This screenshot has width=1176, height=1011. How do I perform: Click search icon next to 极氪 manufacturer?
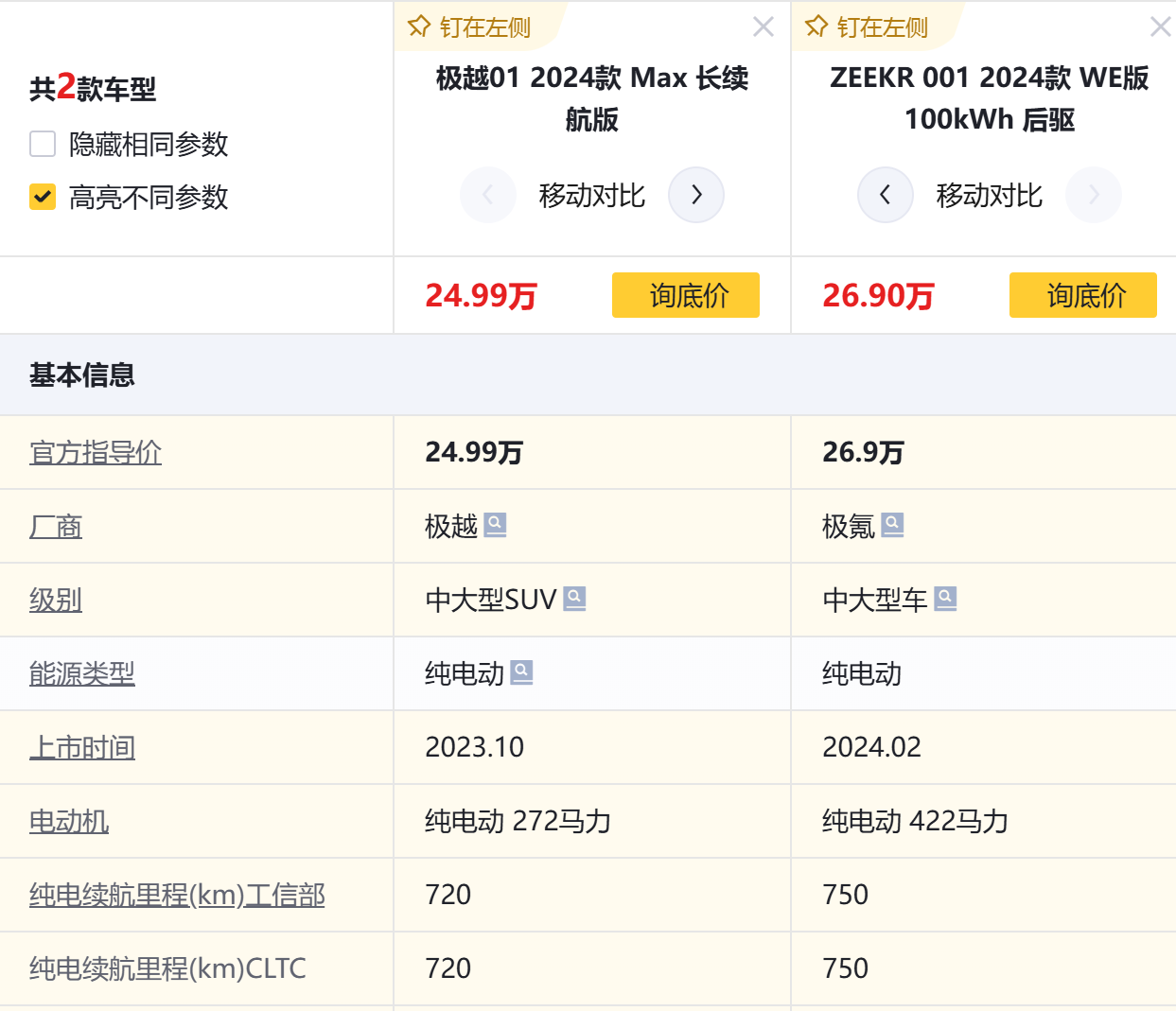coord(892,525)
